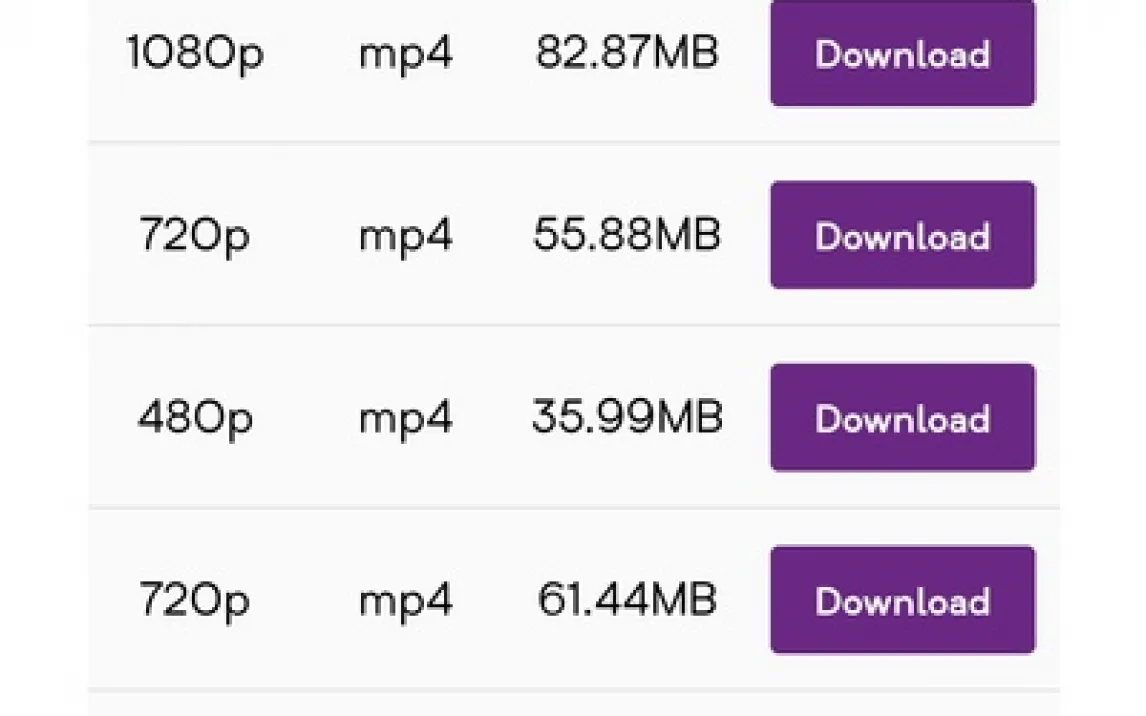This screenshot has width=1146, height=716.
Task: Download the 1080p mp4 video (82.87MB)
Action: (x=902, y=54)
